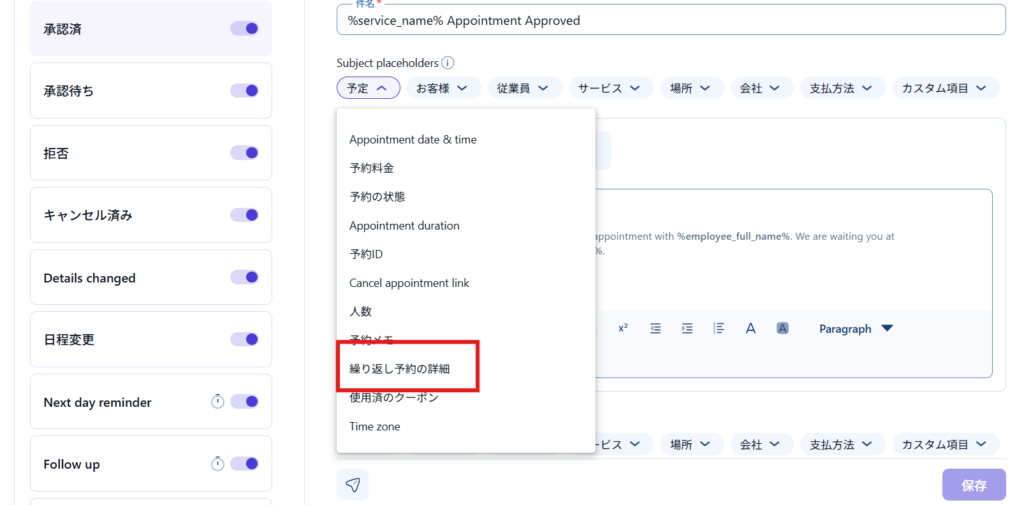Open the Subject placeholders info icon

click(x=448, y=63)
